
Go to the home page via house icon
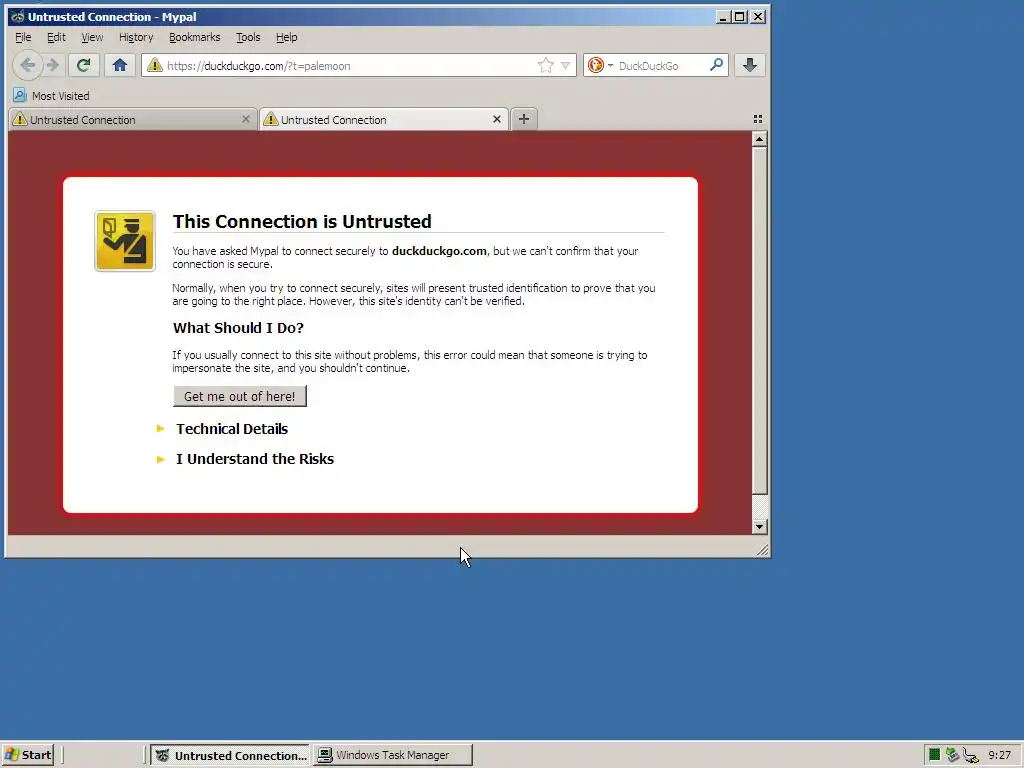pyautogui.click(x=120, y=65)
